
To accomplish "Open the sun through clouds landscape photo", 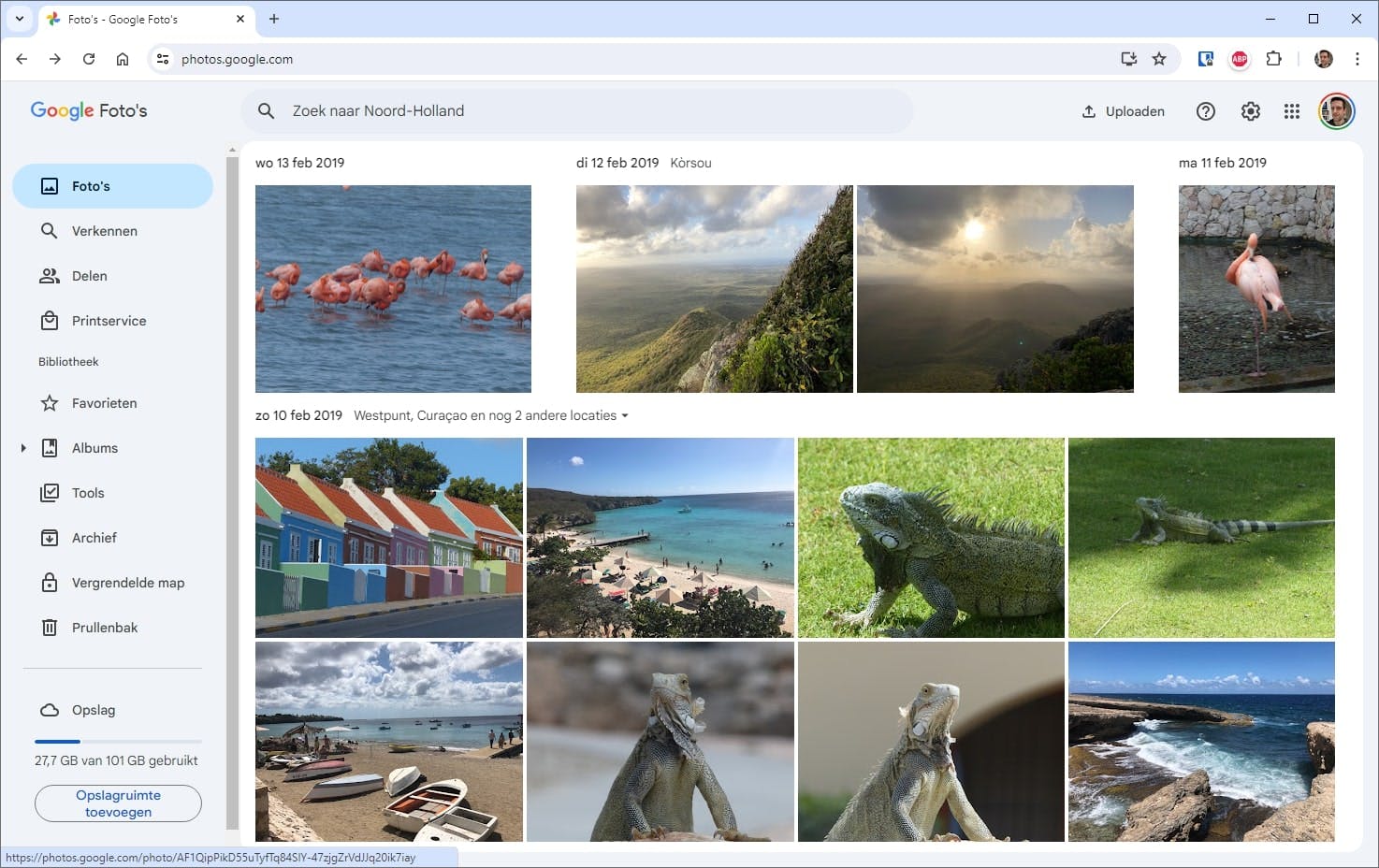I will click(x=995, y=288).
